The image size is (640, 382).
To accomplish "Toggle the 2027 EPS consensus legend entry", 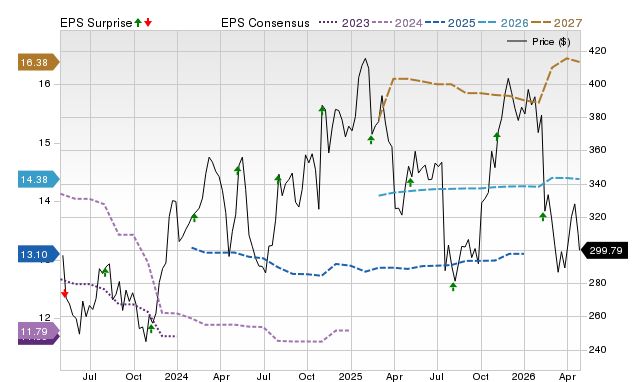I will tap(556, 23).
